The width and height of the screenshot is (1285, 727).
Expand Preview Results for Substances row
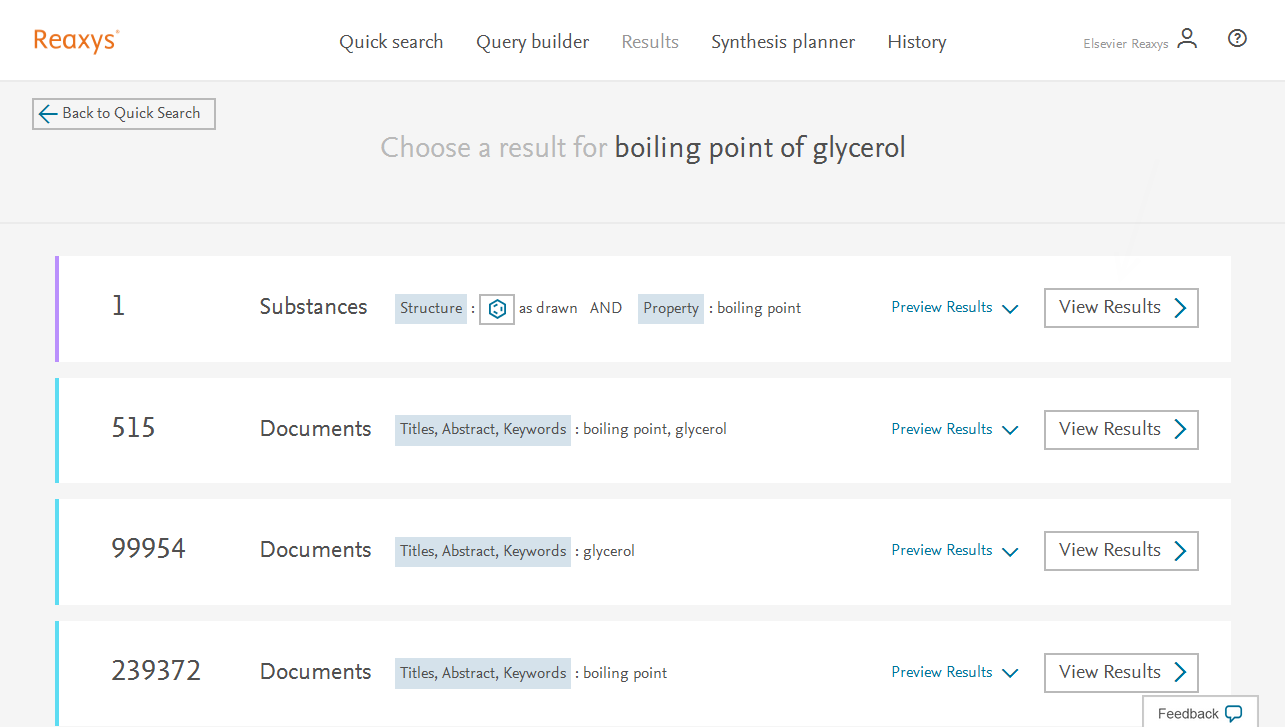(954, 308)
